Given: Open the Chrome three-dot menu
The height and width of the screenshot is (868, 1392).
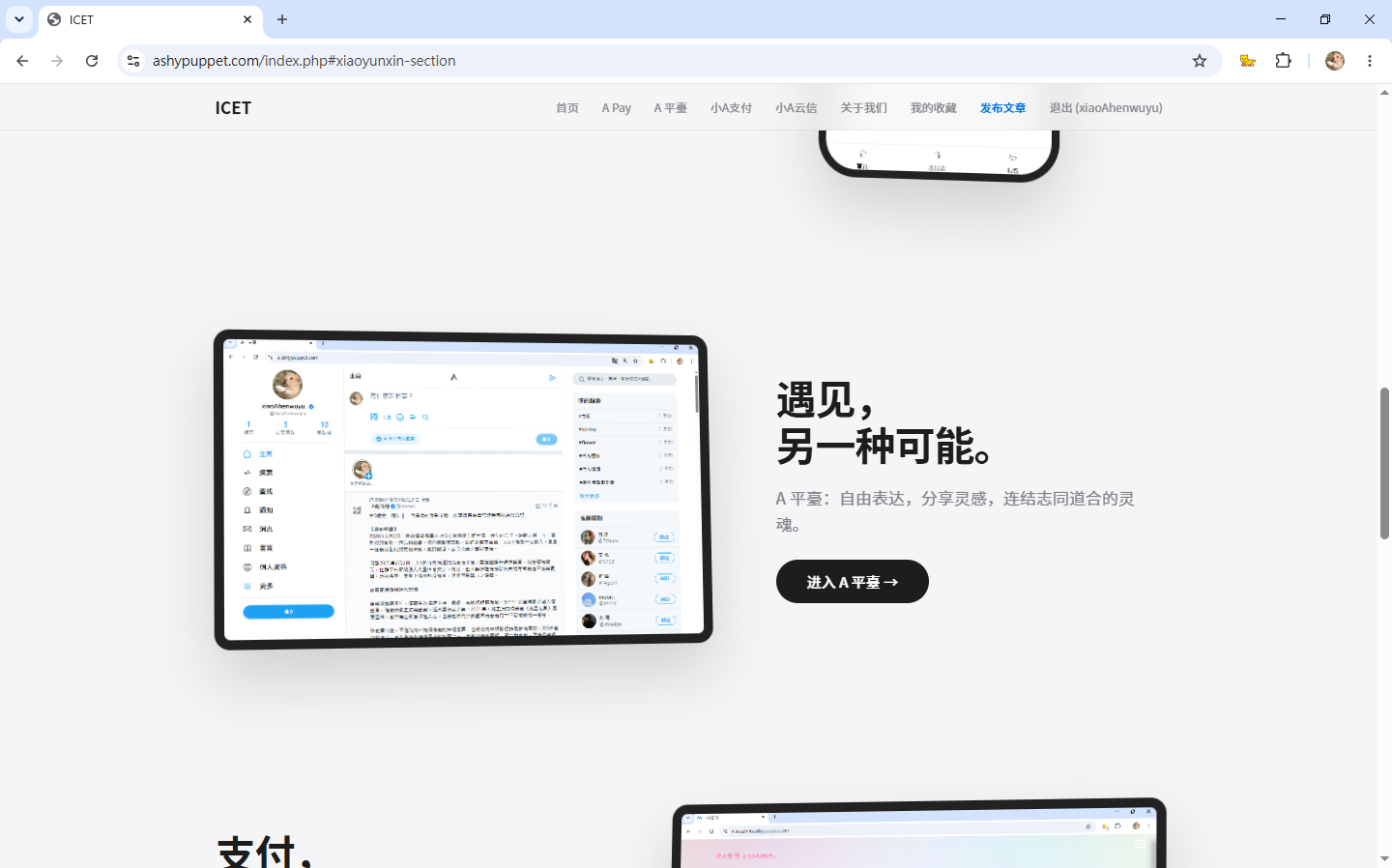Looking at the screenshot, I should click(x=1370, y=61).
